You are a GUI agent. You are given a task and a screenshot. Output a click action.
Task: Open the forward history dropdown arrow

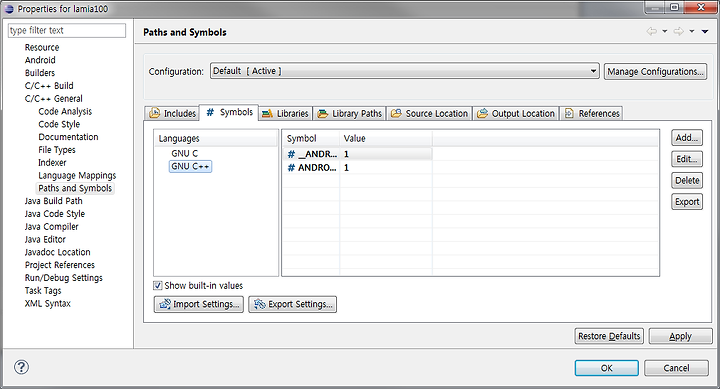(x=692, y=31)
